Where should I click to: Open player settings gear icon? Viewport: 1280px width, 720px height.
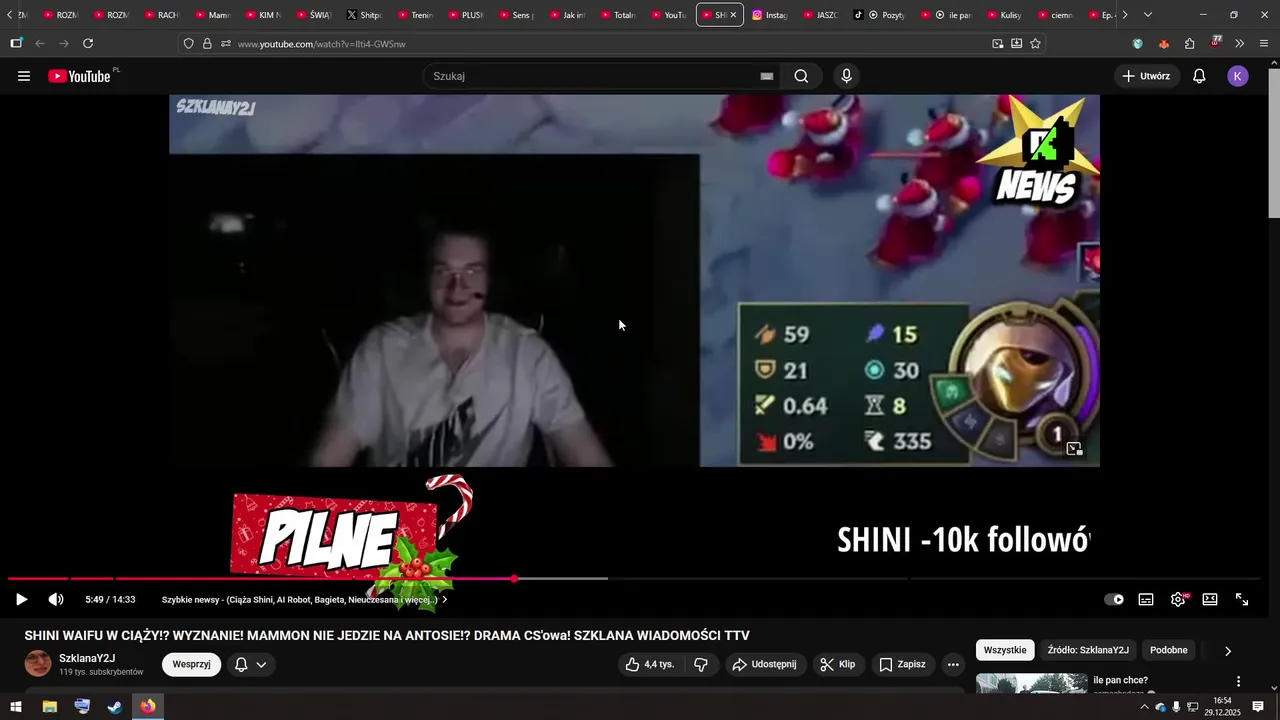[1178, 599]
